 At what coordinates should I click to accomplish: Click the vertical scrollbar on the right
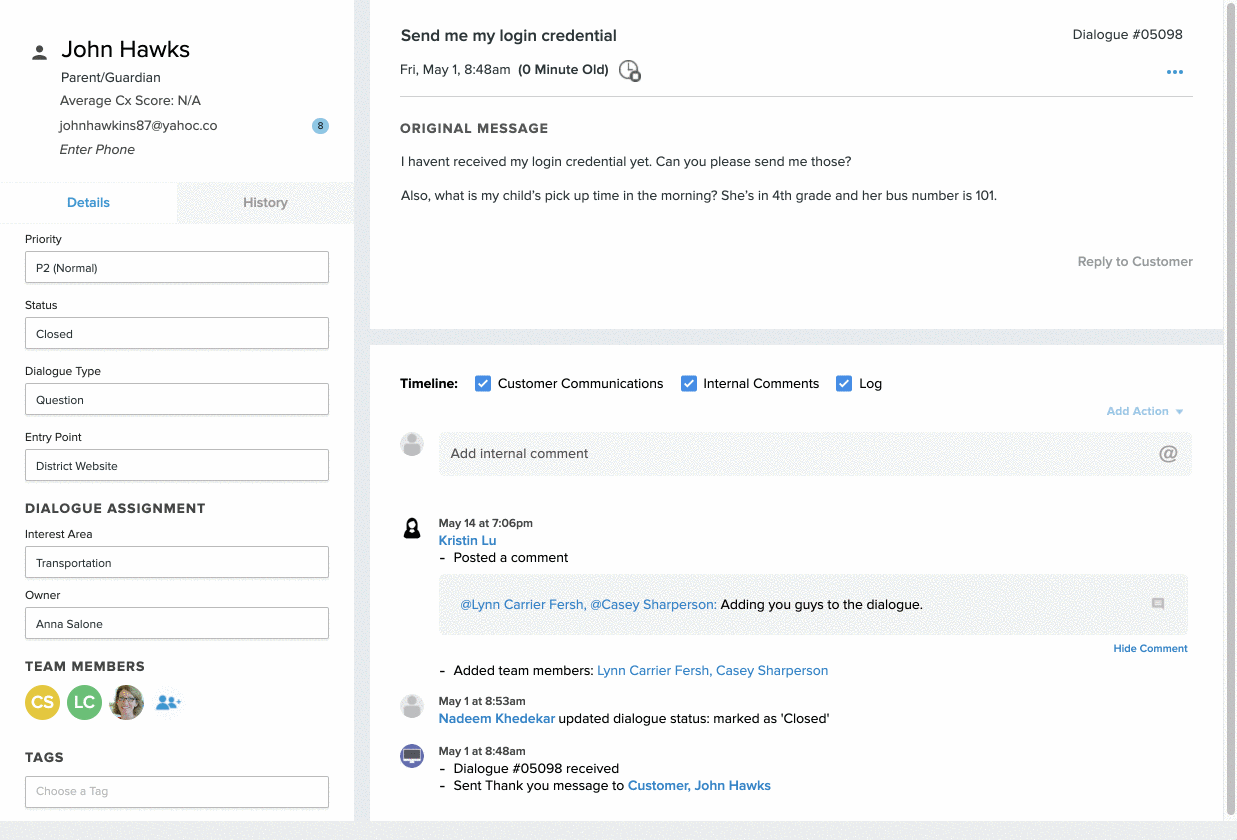(1230, 400)
